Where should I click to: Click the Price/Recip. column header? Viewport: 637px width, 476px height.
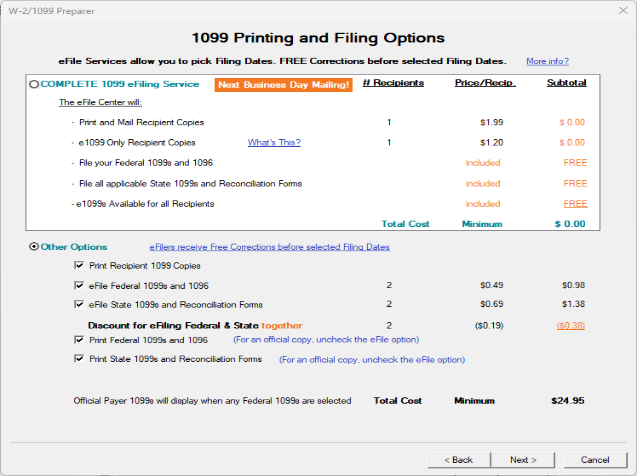coord(484,83)
